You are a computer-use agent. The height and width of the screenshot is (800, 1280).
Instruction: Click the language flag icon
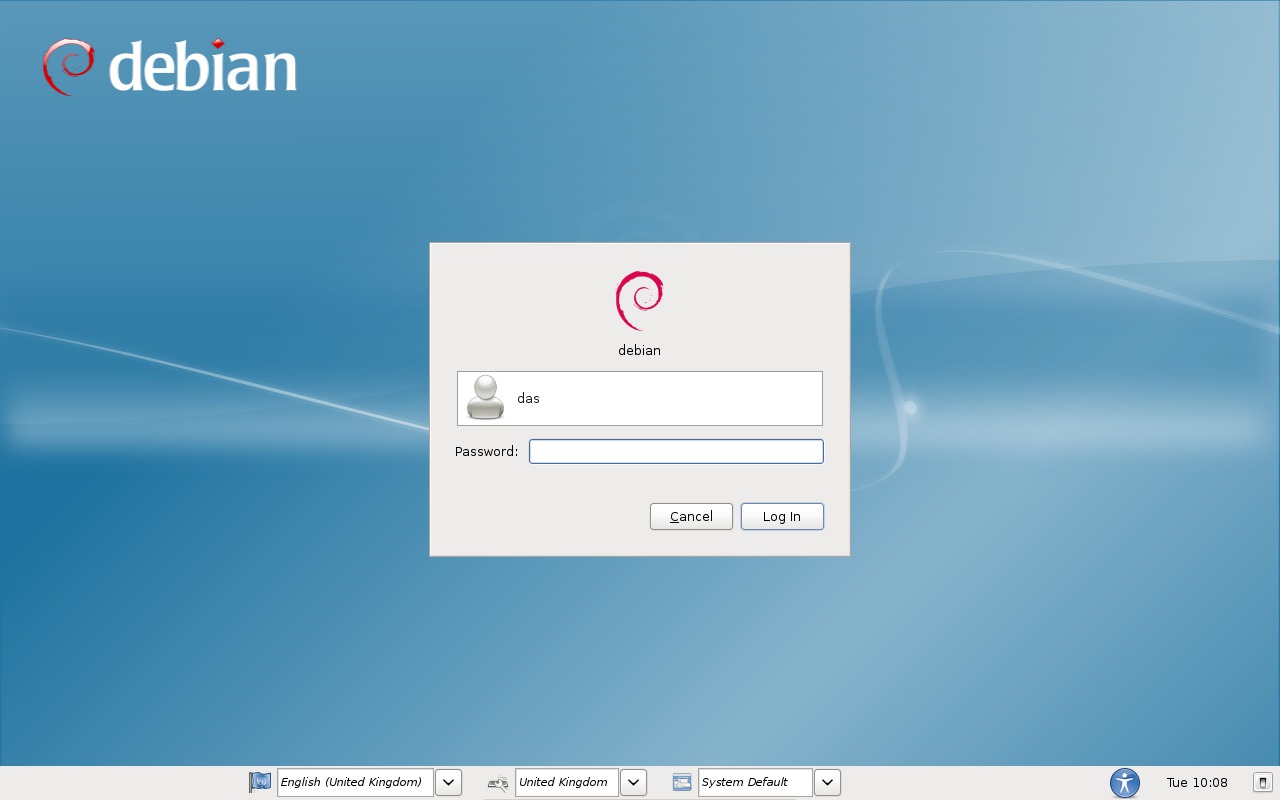260,782
